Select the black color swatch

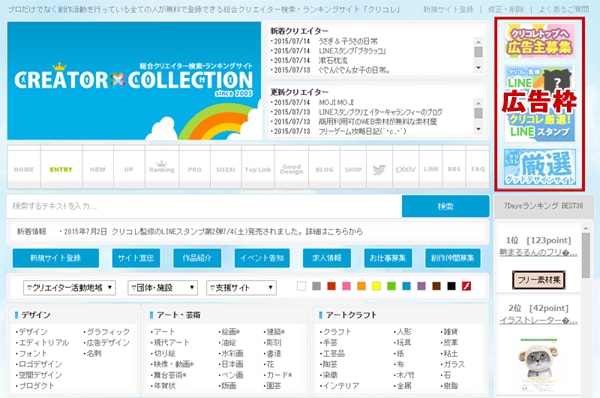(x=451, y=286)
